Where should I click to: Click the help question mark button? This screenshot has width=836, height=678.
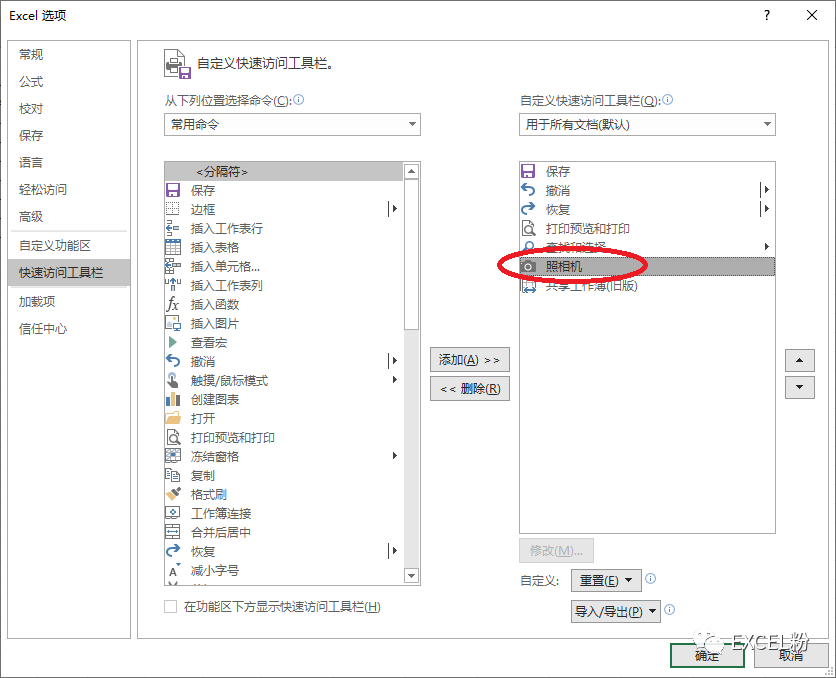click(x=767, y=15)
